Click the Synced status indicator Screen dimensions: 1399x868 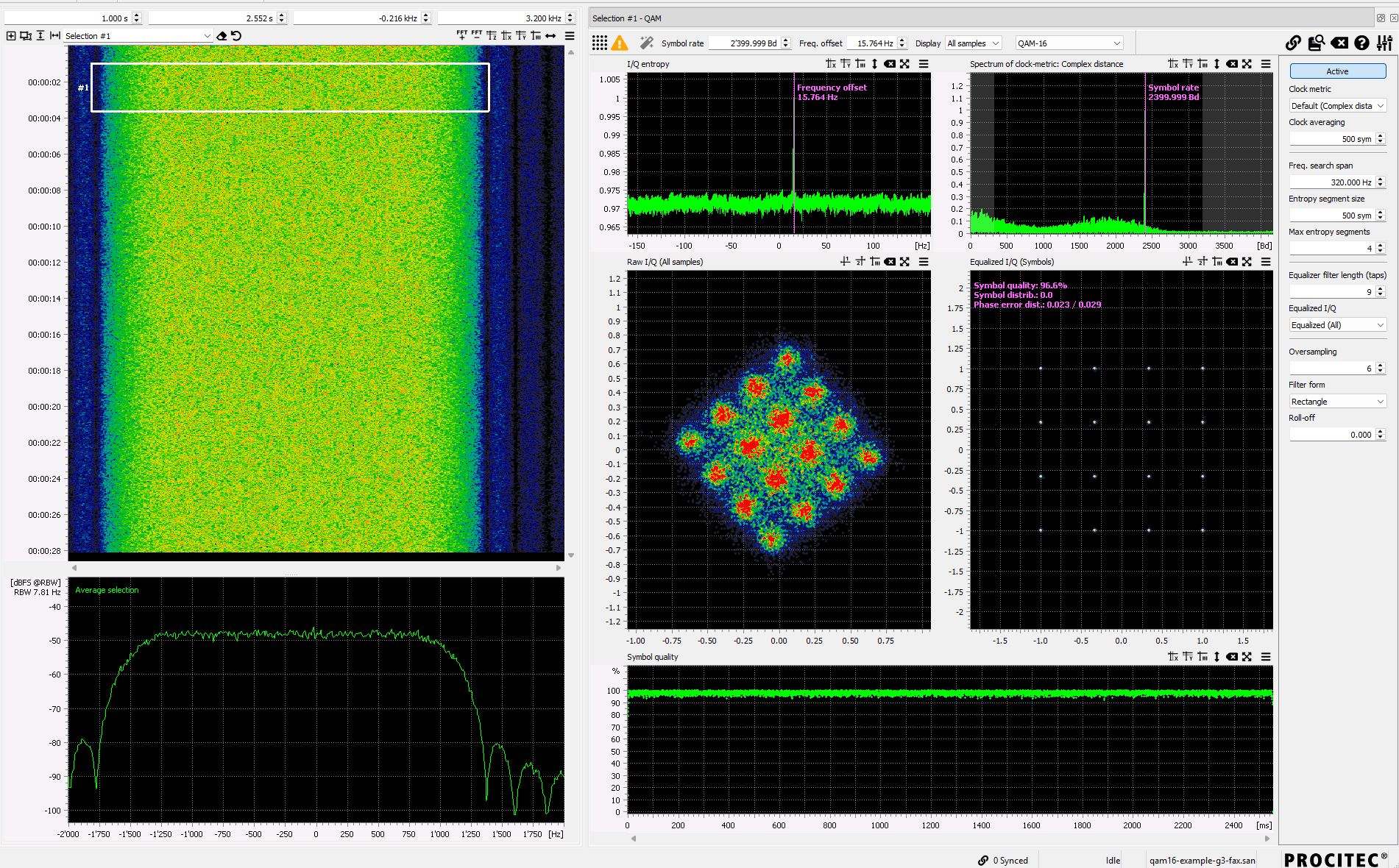pos(1004,860)
